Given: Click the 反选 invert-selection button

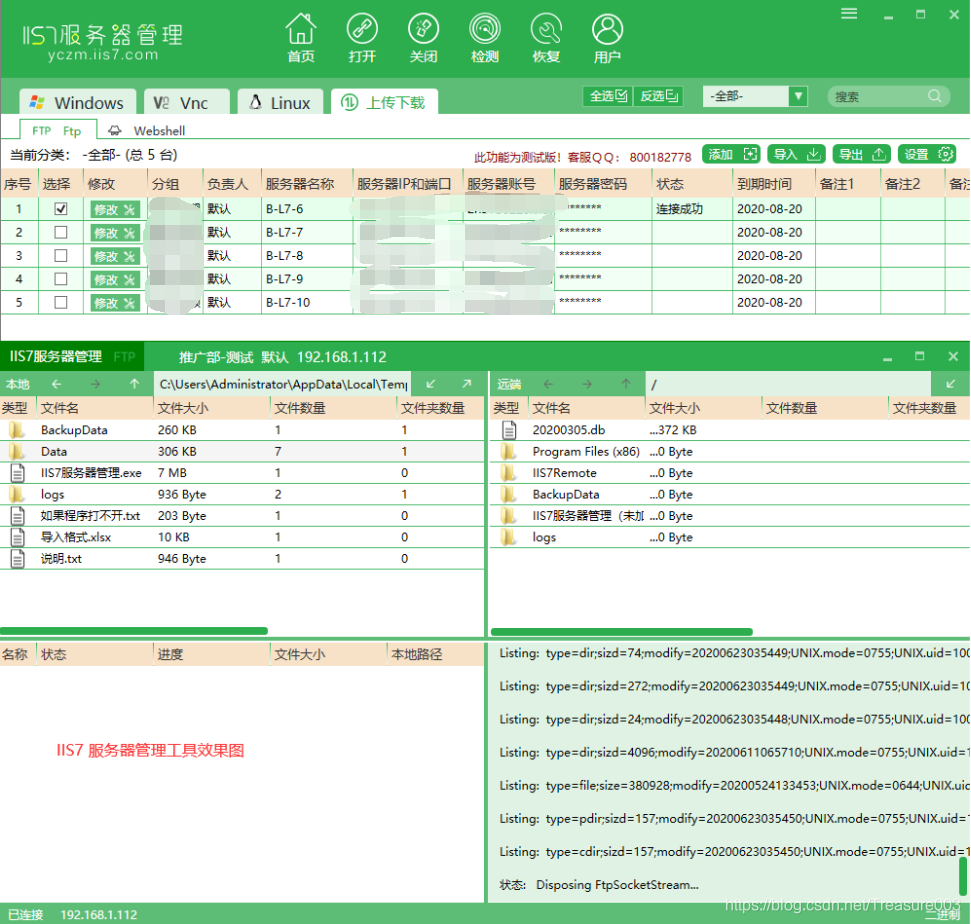Looking at the screenshot, I should (x=658, y=96).
